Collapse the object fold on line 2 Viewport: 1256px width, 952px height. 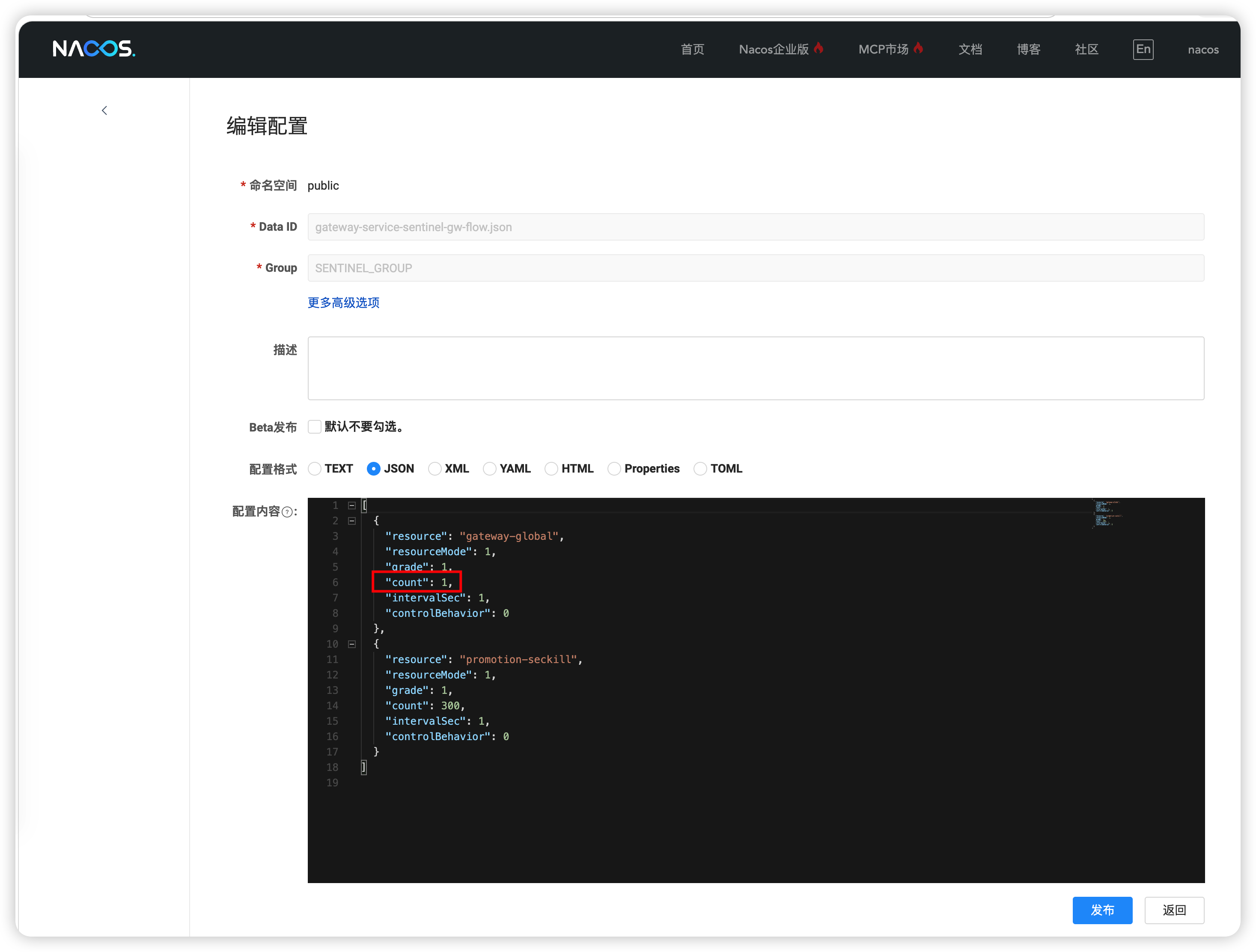pyautogui.click(x=352, y=521)
